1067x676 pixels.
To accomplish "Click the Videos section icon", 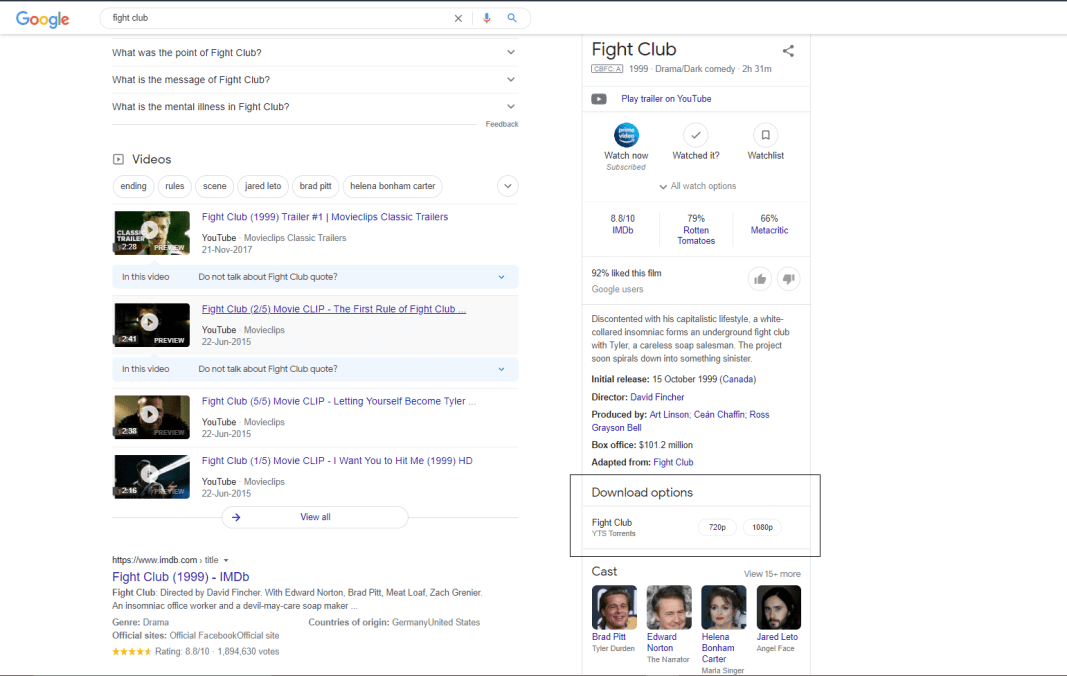I will [118, 159].
